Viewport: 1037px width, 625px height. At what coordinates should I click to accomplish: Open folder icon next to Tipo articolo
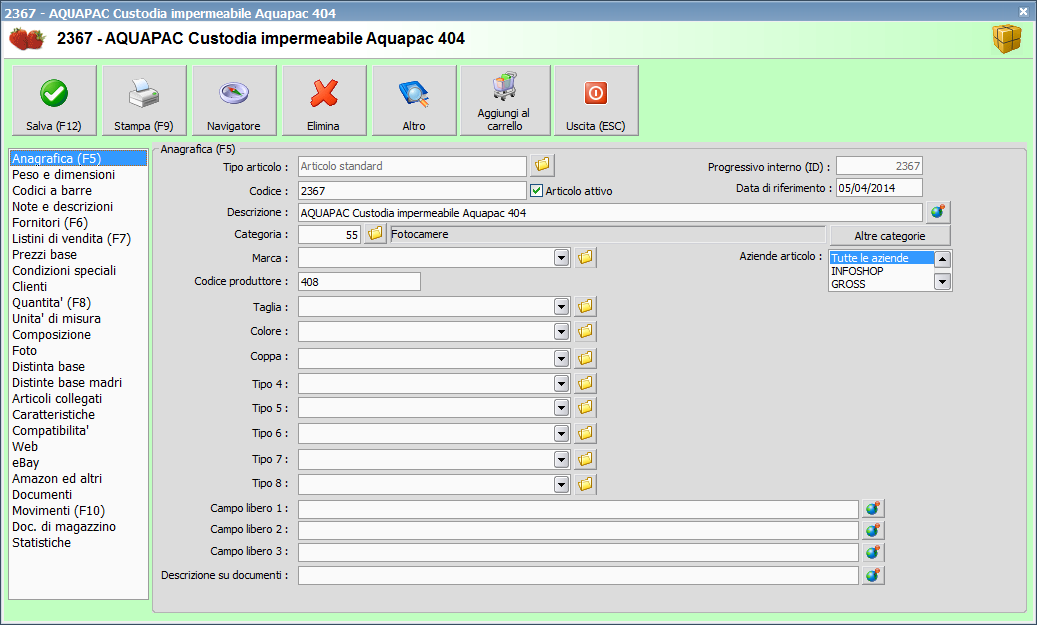click(542, 165)
